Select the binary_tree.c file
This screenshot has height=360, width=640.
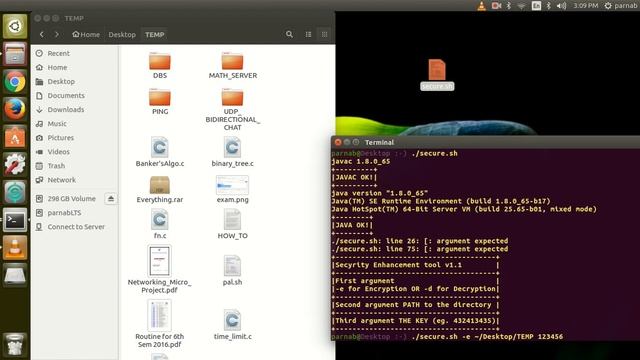point(233,152)
